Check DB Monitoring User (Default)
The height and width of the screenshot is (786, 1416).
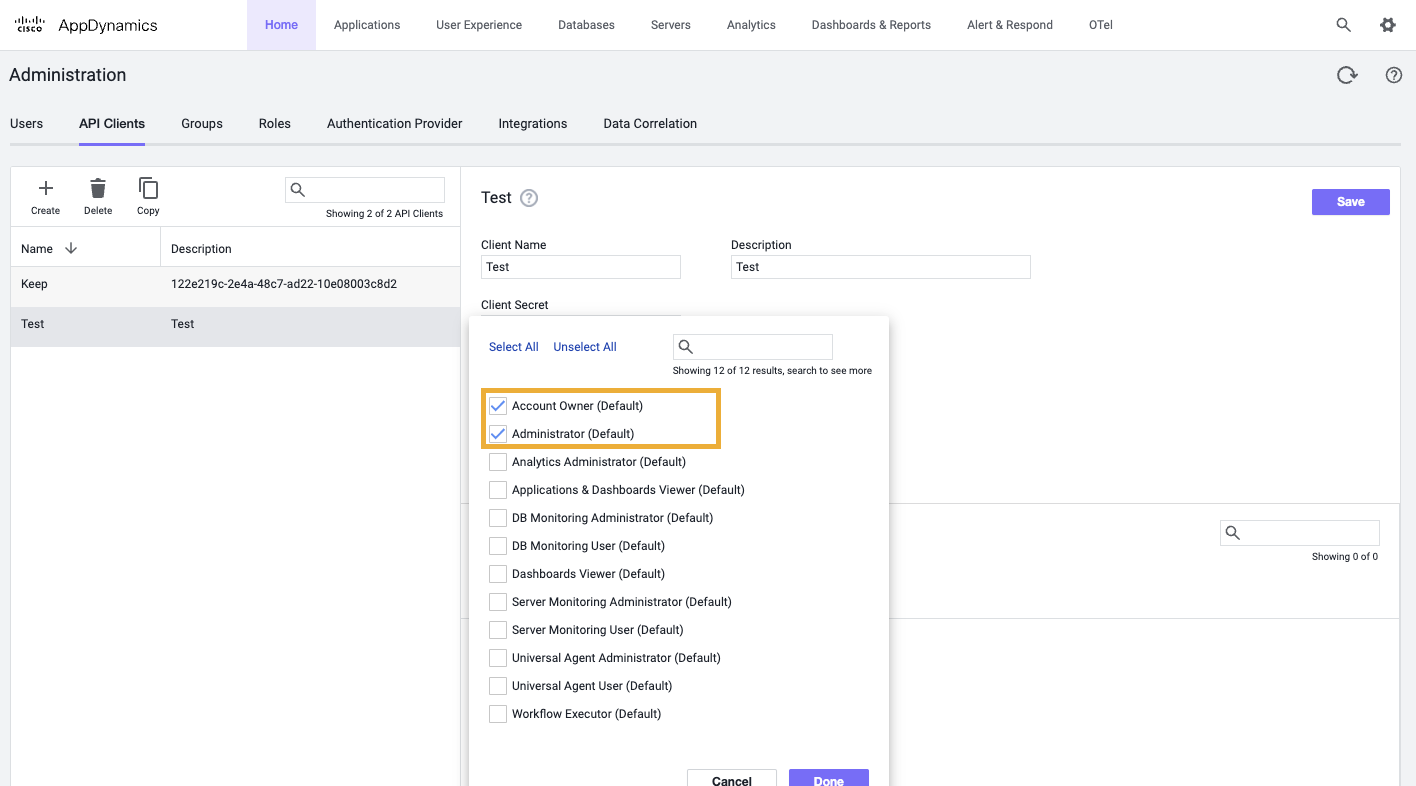498,546
